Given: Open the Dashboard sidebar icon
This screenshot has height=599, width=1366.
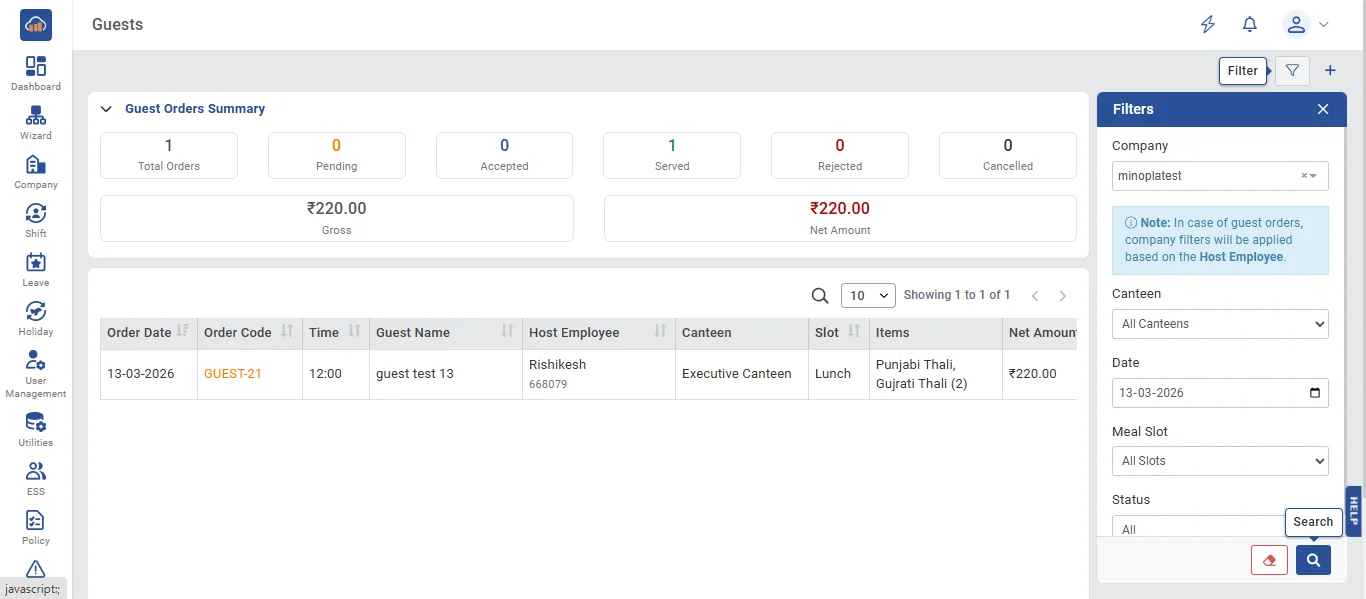Looking at the screenshot, I should coord(36,73).
